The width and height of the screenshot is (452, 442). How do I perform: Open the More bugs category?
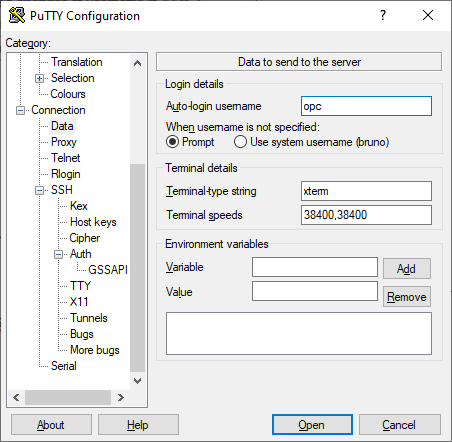(95, 350)
